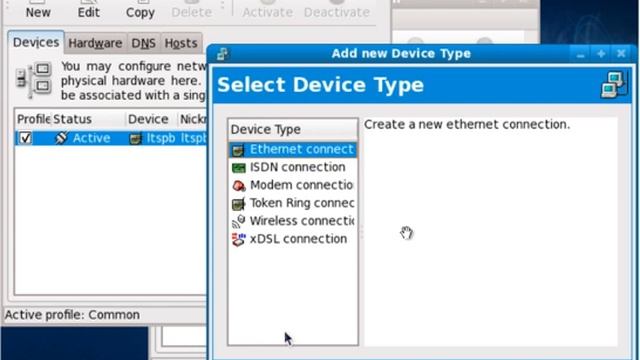640x360 pixels.
Task: Click the Active status plug icon
Action: [61, 138]
